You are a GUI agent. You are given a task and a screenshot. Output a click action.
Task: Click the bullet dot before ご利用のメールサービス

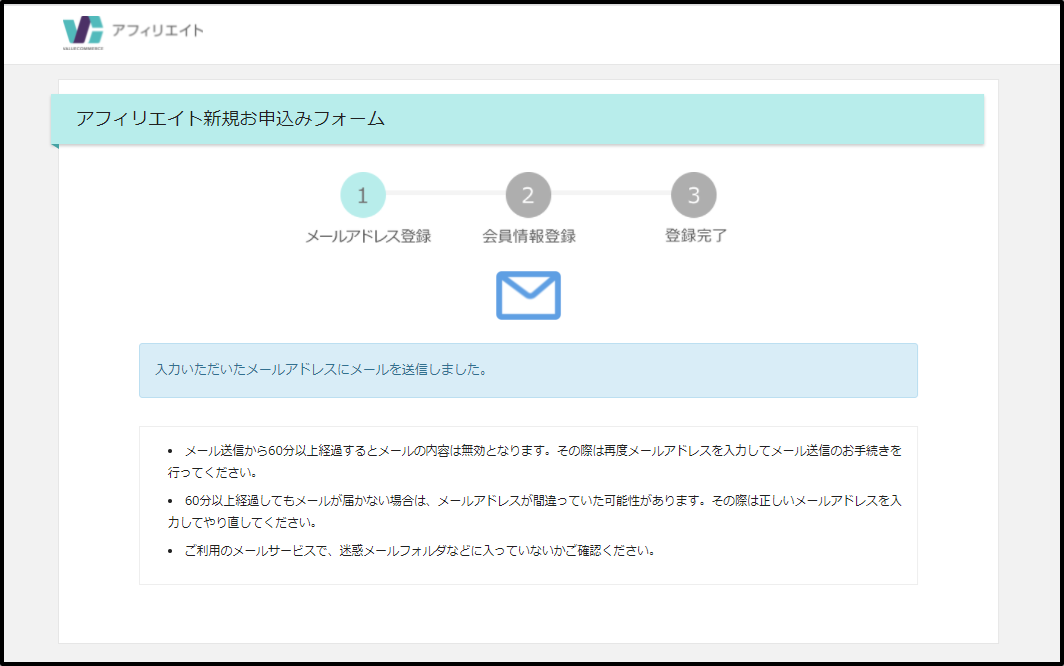(x=170, y=552)
